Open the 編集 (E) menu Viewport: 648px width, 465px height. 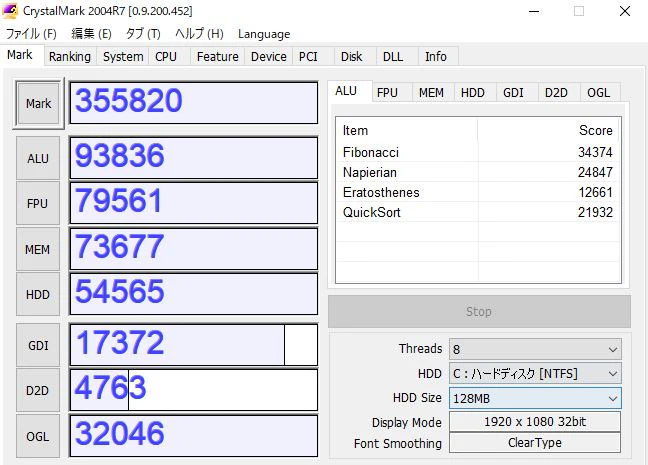coord(91,34)
